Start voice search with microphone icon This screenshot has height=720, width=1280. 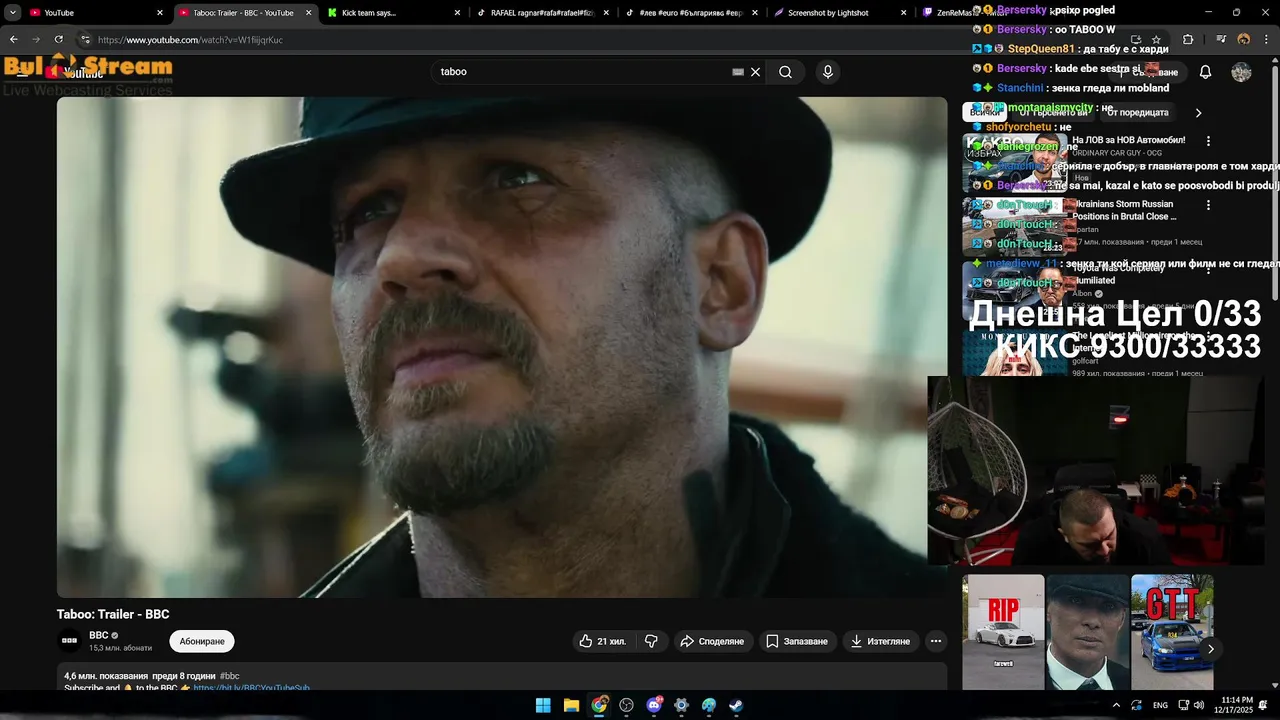[x=827, y=72]
